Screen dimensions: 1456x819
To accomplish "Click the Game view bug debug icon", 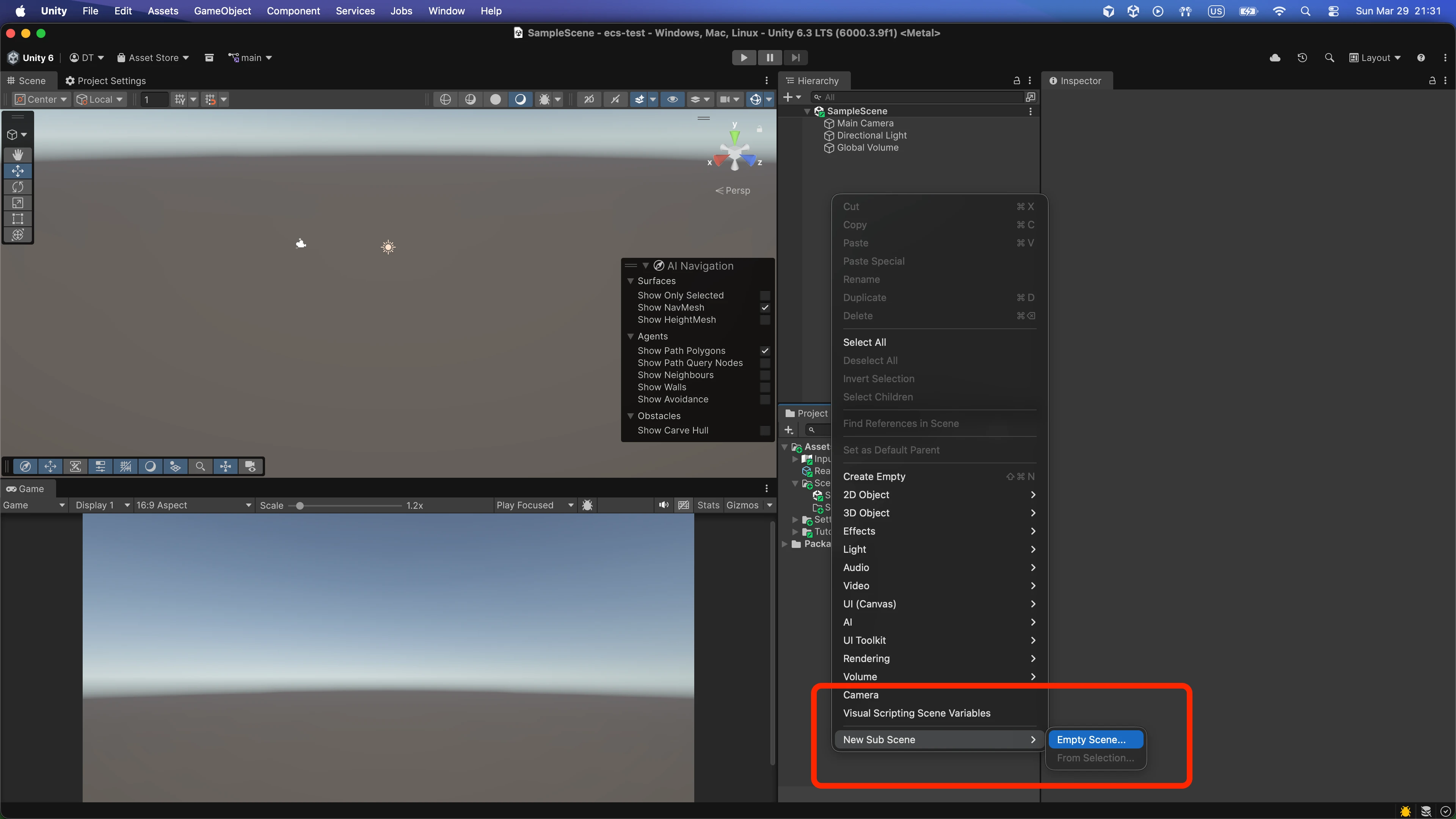I will point(587,505).
